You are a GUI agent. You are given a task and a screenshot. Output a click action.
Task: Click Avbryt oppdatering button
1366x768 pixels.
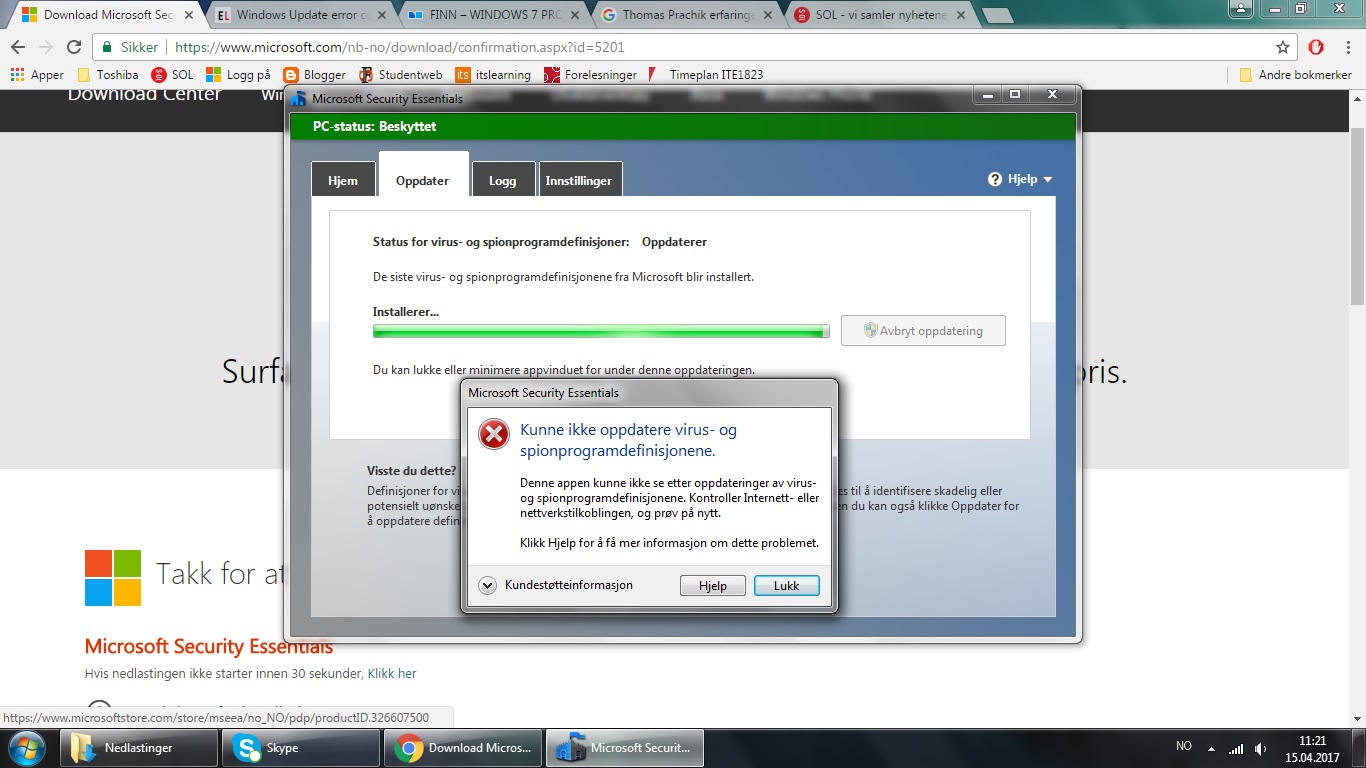[923, 331]
